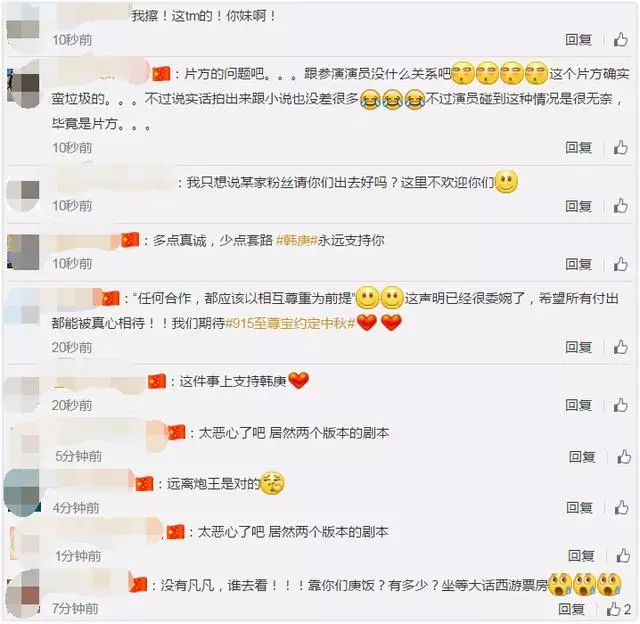Viewport: 640px width, 624px height.
Task: Reply to the comment "多点真诚，少点套路"
Action: [578, 264]
